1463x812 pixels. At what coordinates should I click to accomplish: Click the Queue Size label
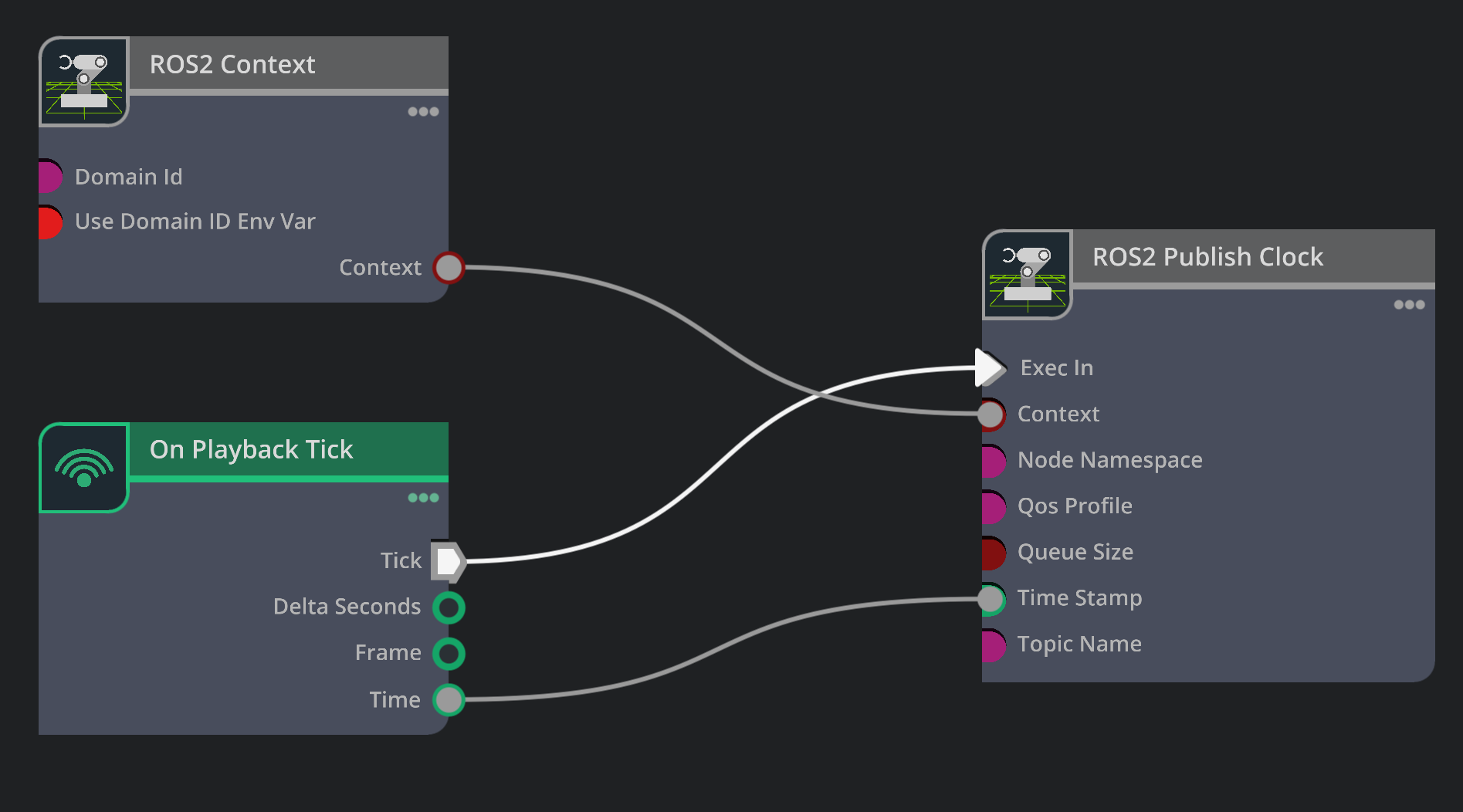pos(1075,552)
